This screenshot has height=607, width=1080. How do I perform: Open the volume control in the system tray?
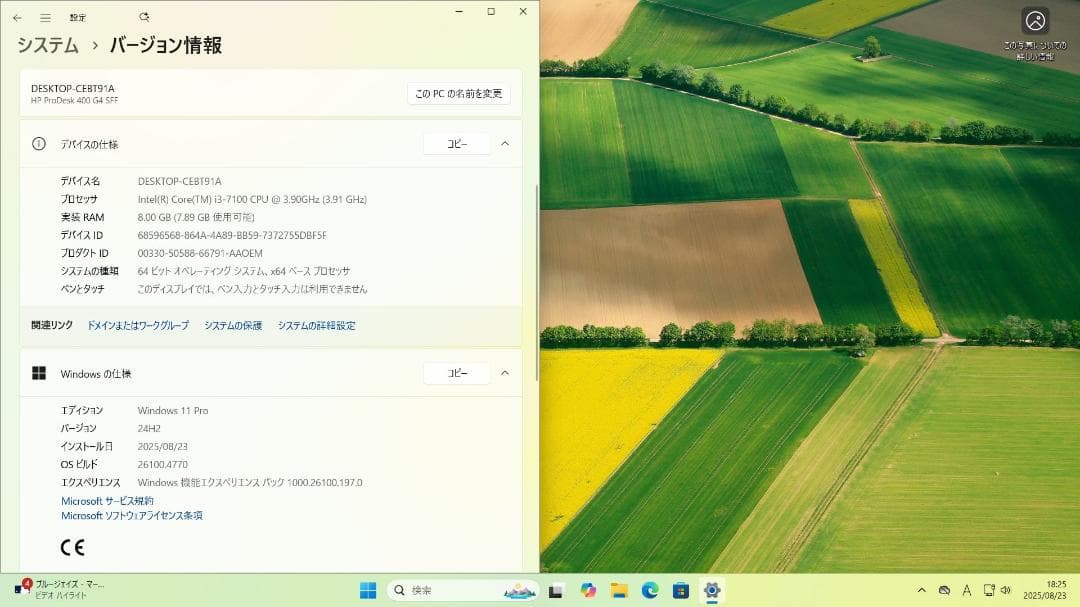pyautogui.click(x=1009, y=590)
